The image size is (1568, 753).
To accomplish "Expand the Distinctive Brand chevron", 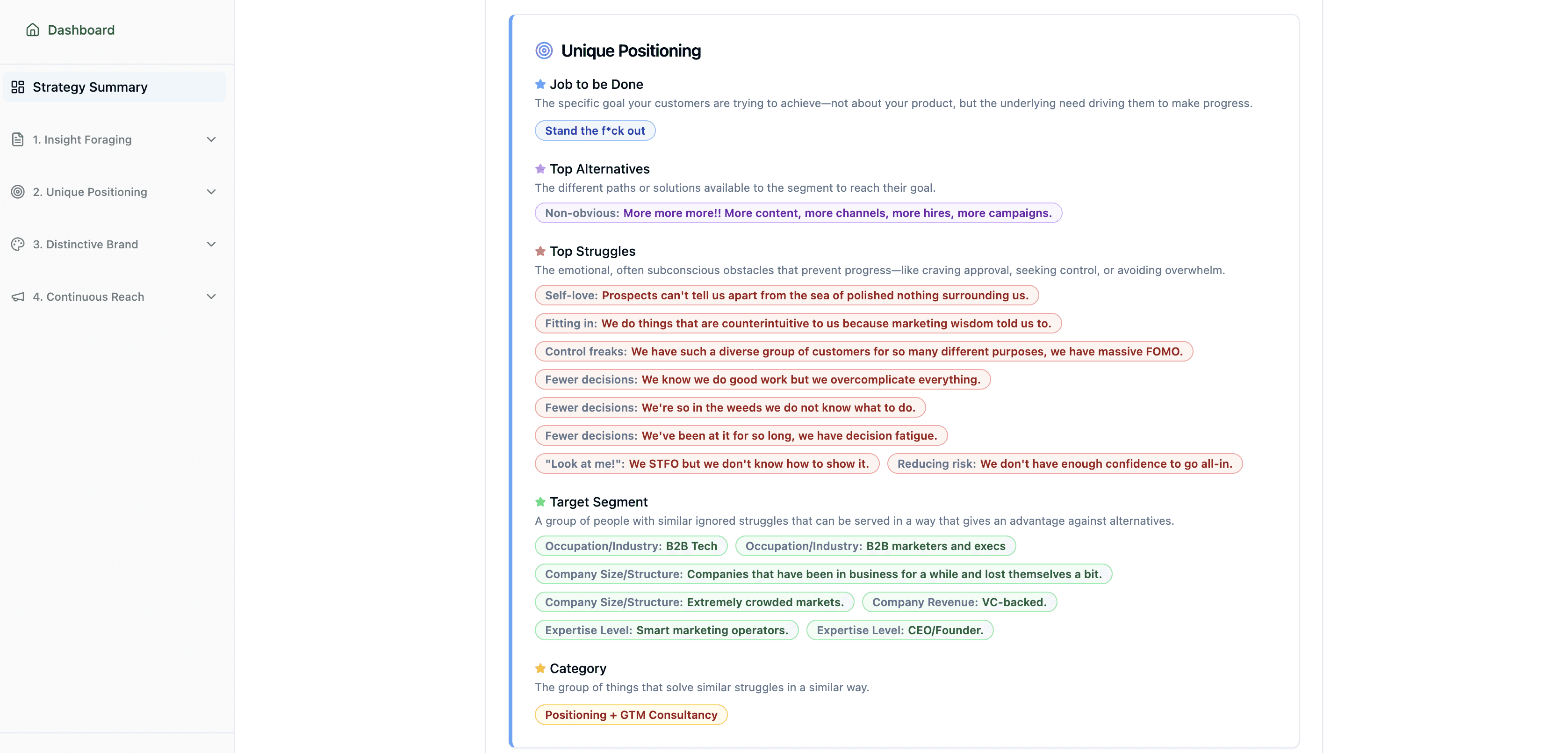I will click(211, 244).
